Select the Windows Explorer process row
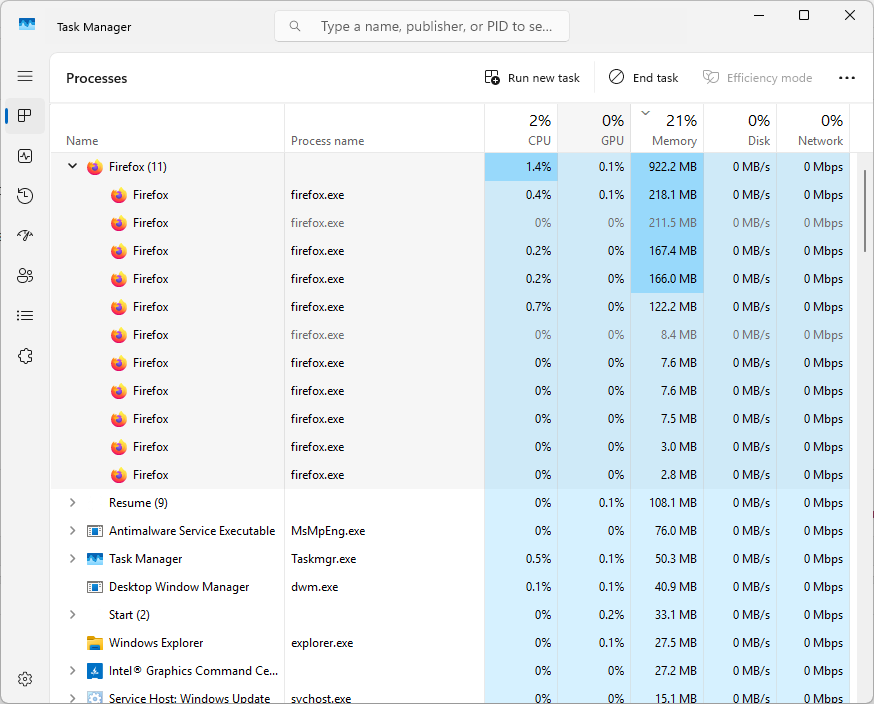Screen dimensions: 874x704 156,643
